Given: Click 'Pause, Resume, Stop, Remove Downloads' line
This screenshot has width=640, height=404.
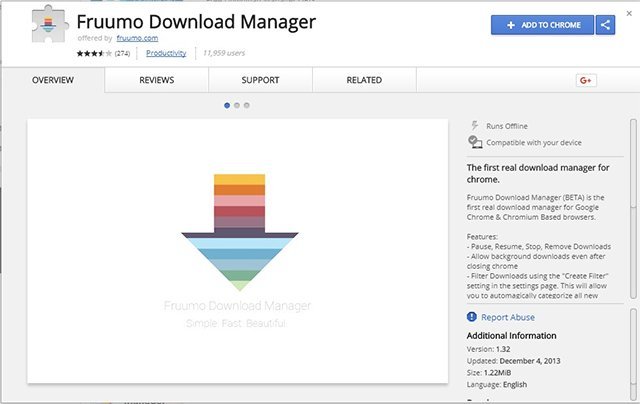Looking at the screenshot, I should coord(539,246).
